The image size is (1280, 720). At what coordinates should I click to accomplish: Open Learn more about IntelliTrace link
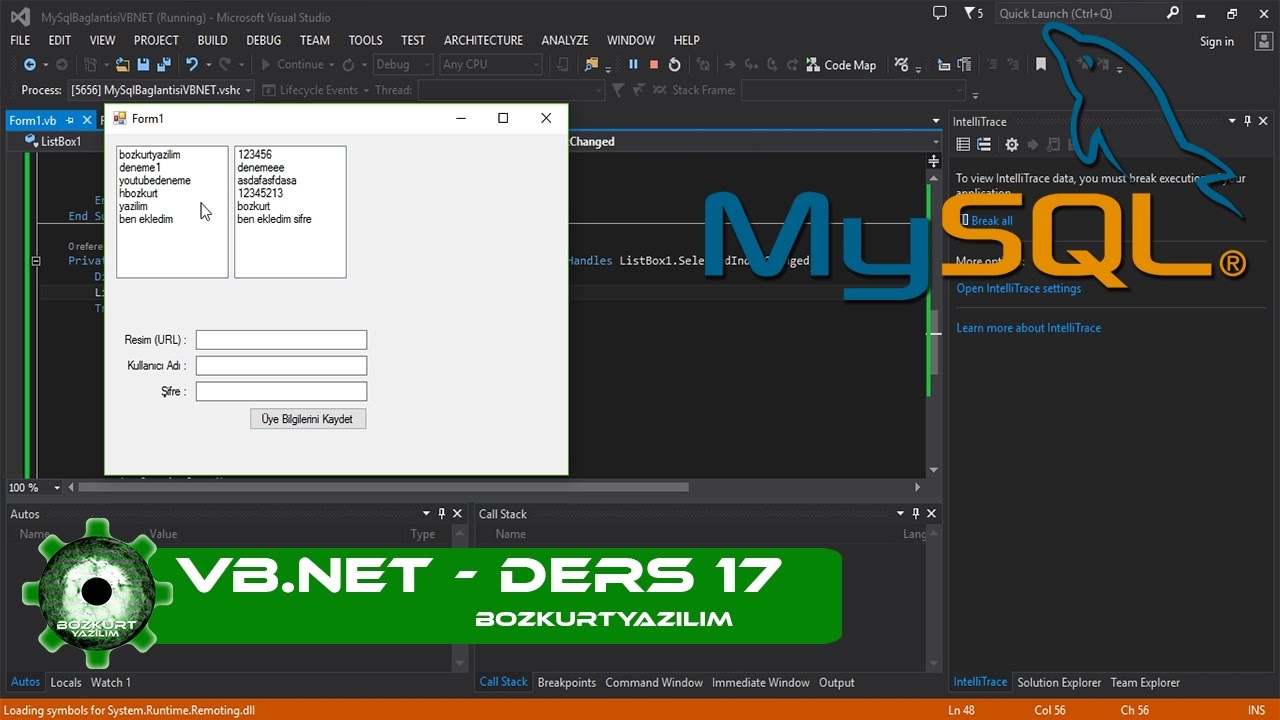pyautogui.click(x=1028, y=328)
